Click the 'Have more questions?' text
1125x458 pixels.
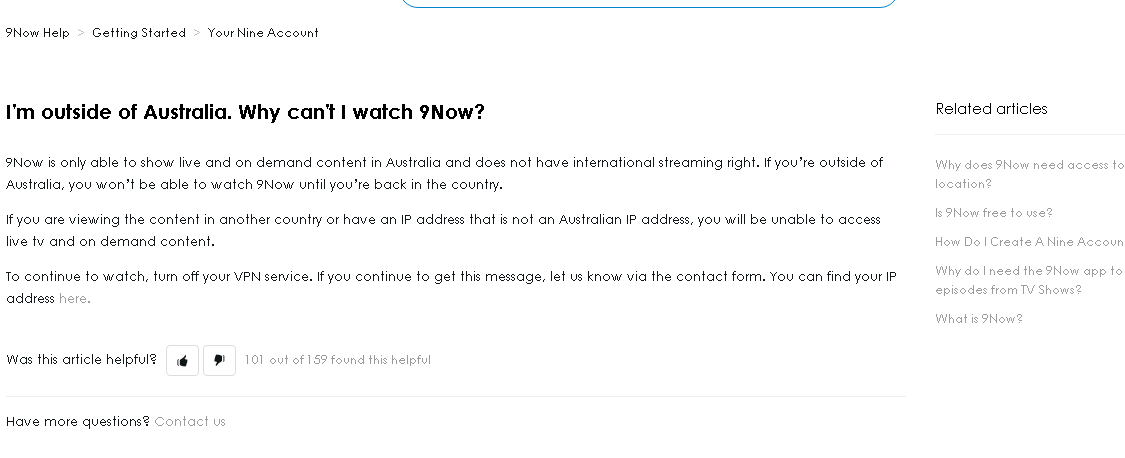point(77,421)
